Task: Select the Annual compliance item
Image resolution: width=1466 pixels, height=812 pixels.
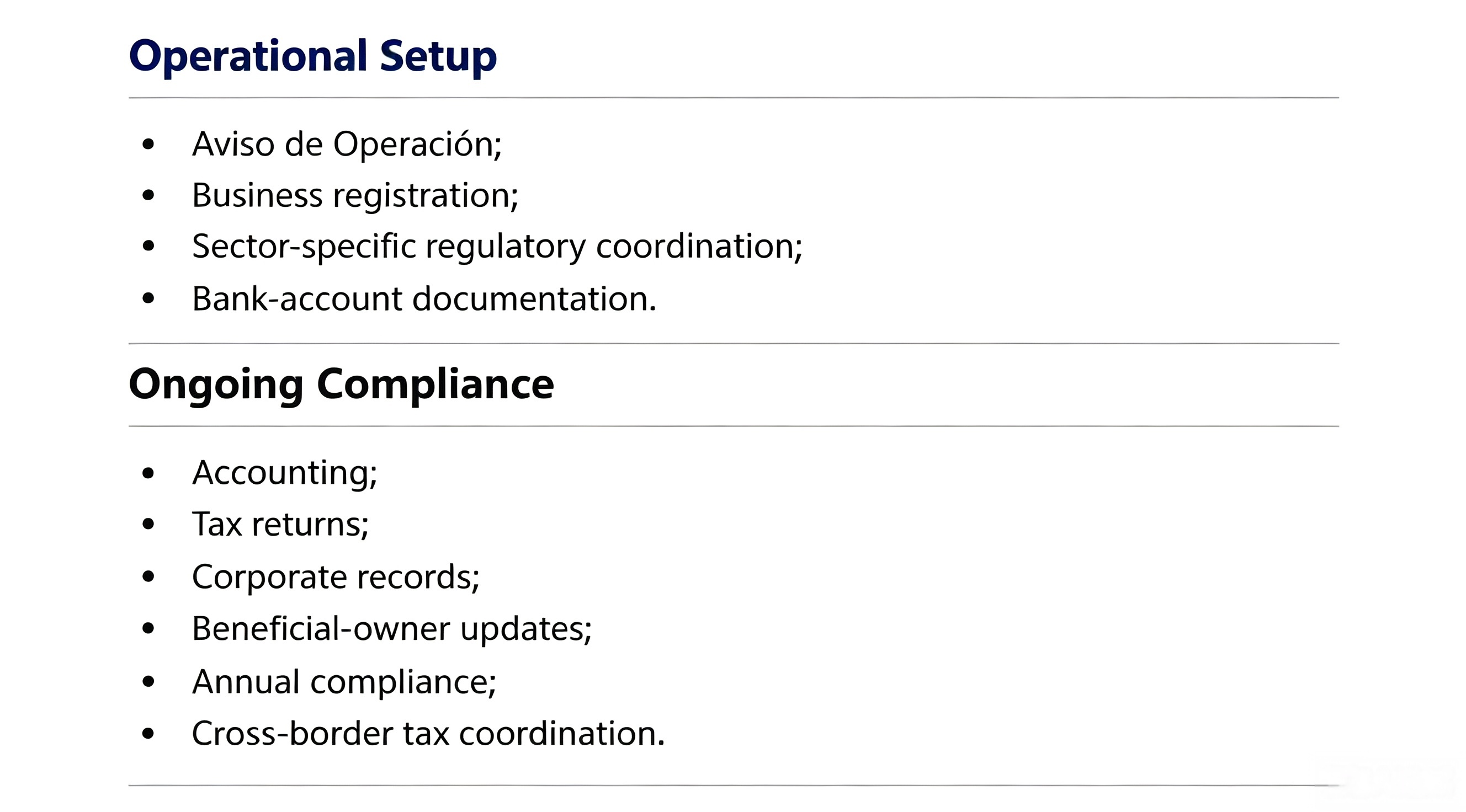Action: point(344,682)
